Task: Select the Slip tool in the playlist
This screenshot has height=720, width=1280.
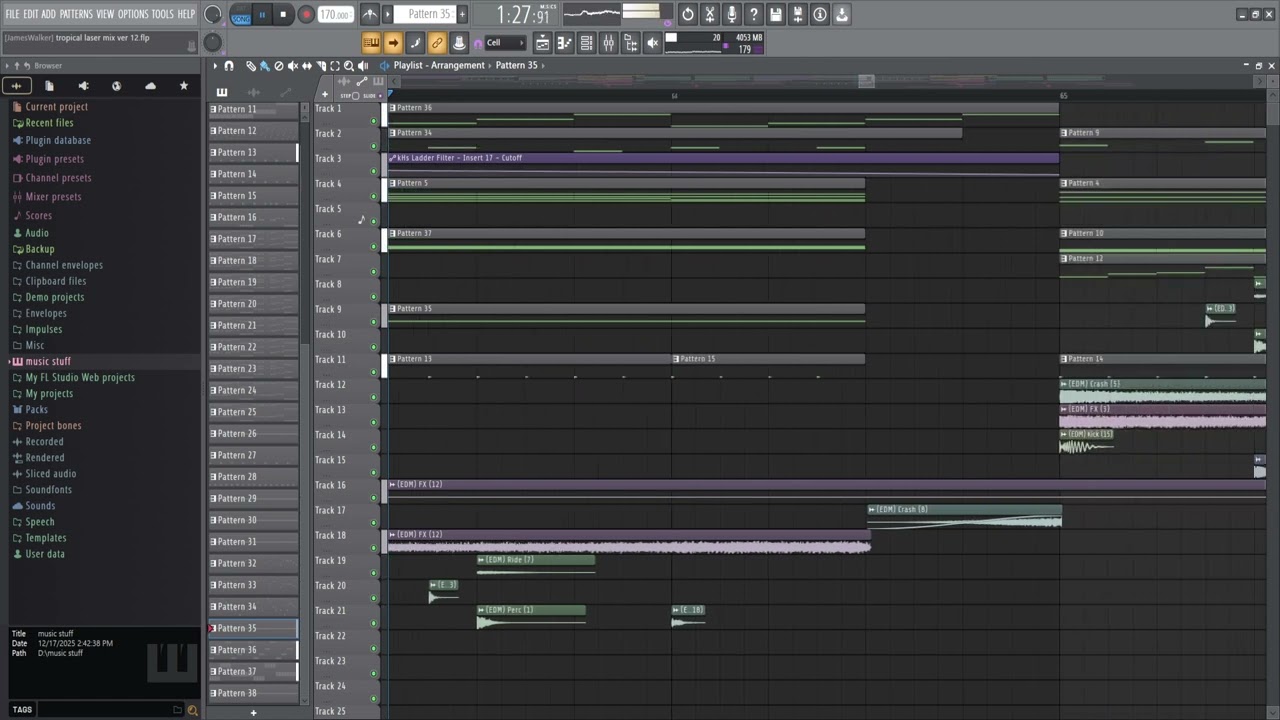Action: coord(306,65)
